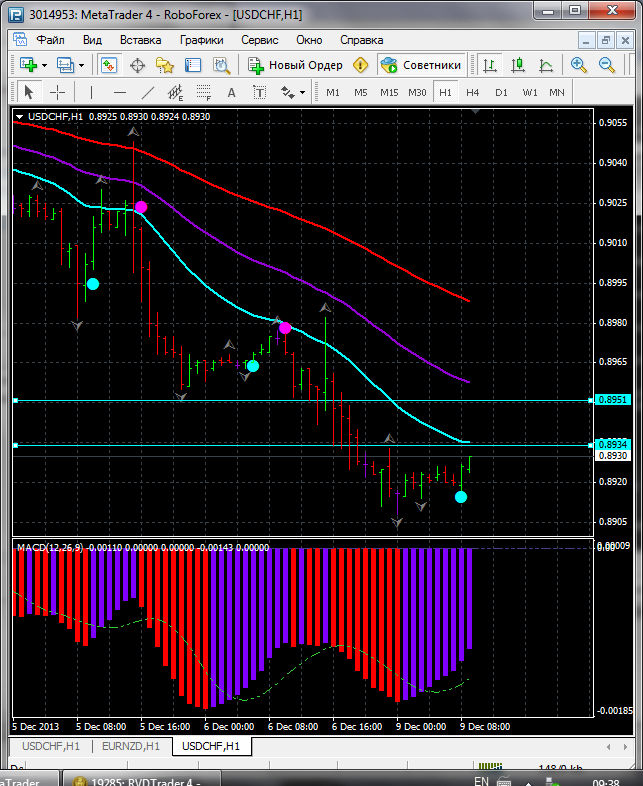Open the Окно menu
Screen dimensions: 643x786
click(x=309, y=40)
